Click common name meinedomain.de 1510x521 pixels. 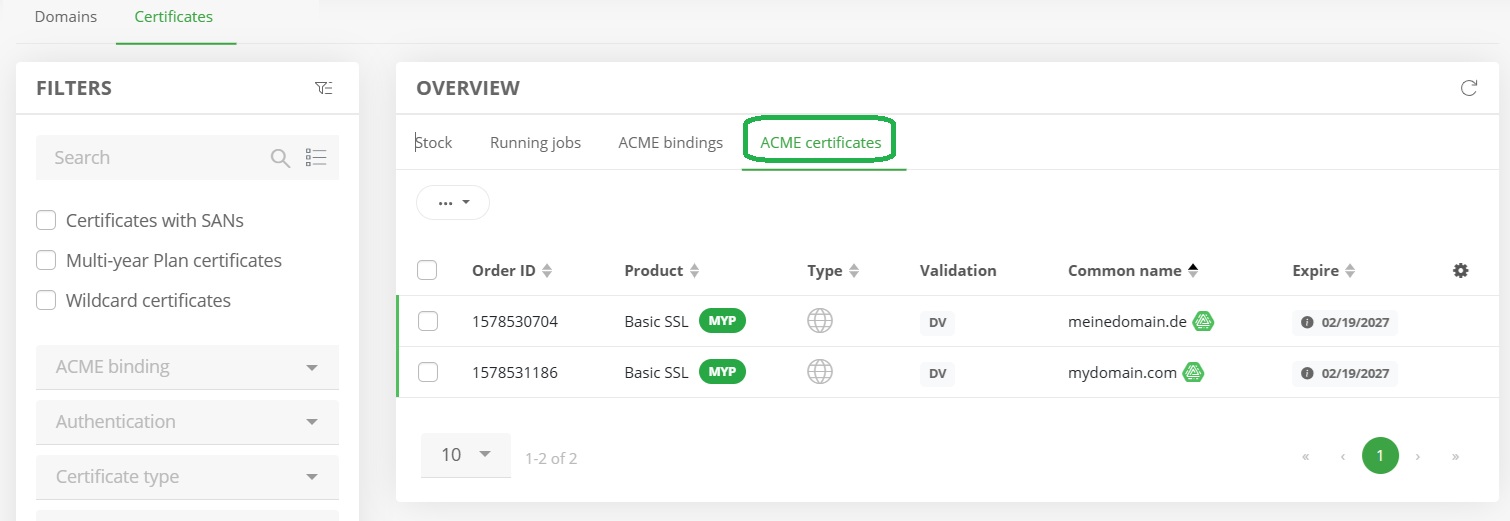(x=1127, y=322)
